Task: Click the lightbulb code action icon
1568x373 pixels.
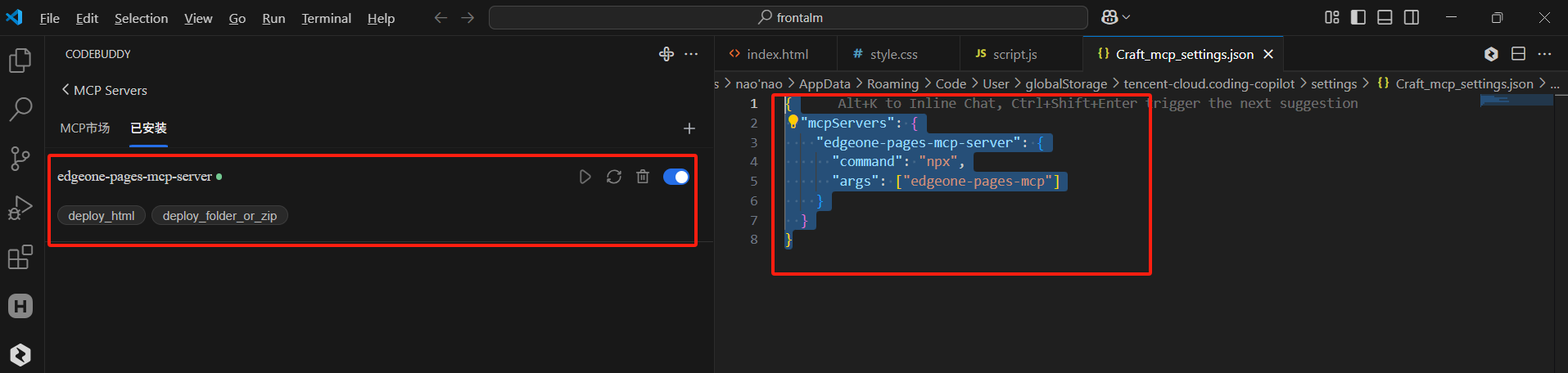Action: click(793, 122)
